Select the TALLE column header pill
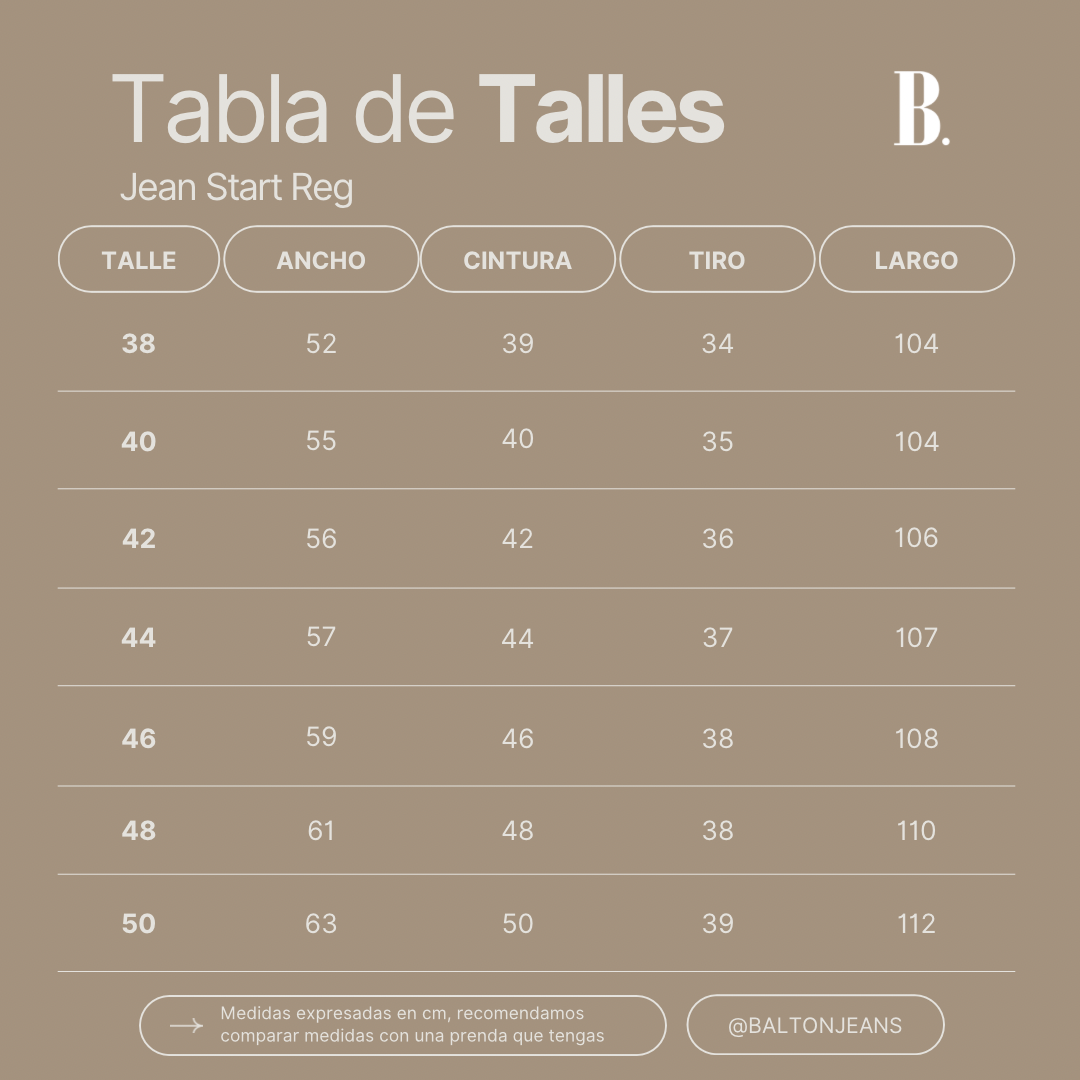Image resolution: width=1080 pixels, height=1080 pixels. point(138,260)
